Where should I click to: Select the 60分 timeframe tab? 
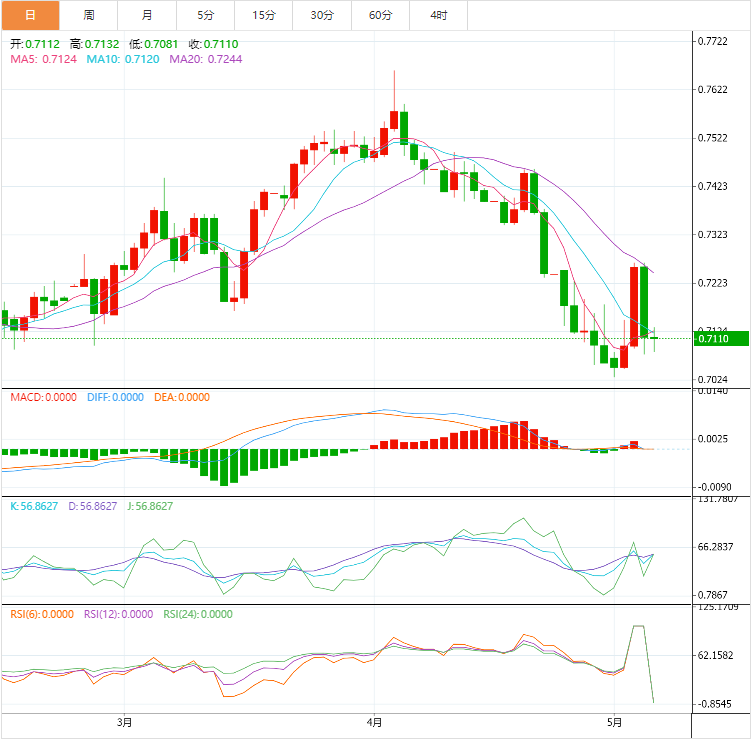pyautogui.click(x=381, y=15)
